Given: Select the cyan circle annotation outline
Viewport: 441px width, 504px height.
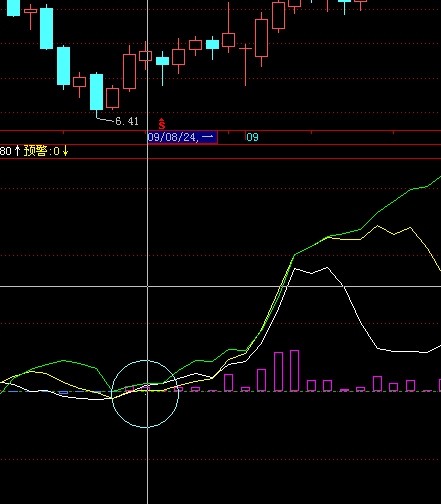Looking at the screenshot, I should [x=145, y=394].
